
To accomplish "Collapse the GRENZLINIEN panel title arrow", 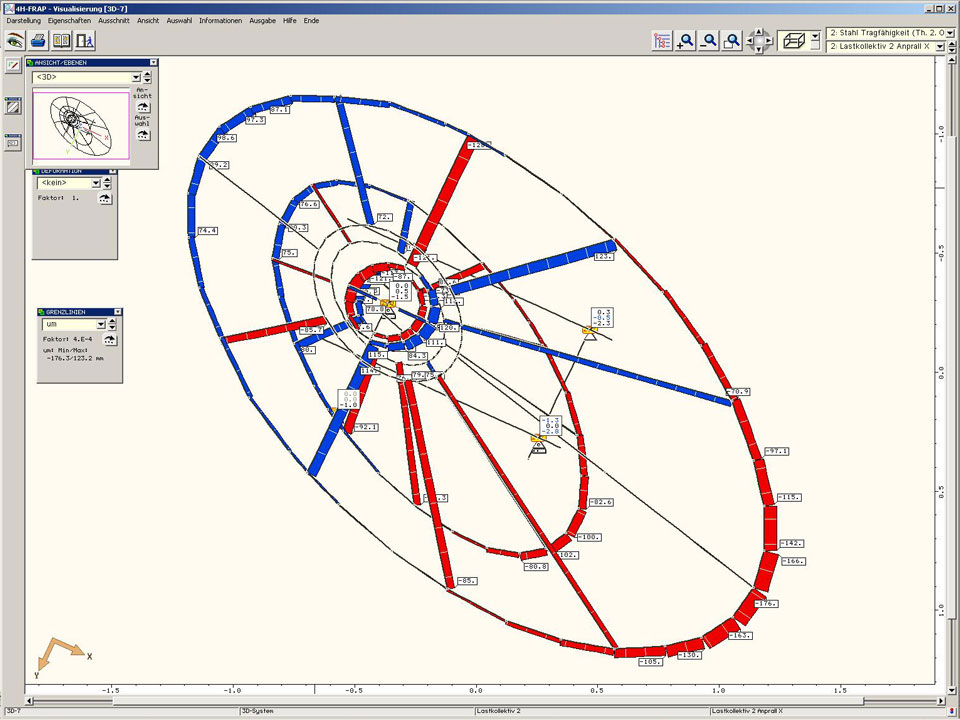I will click(117, 312).
